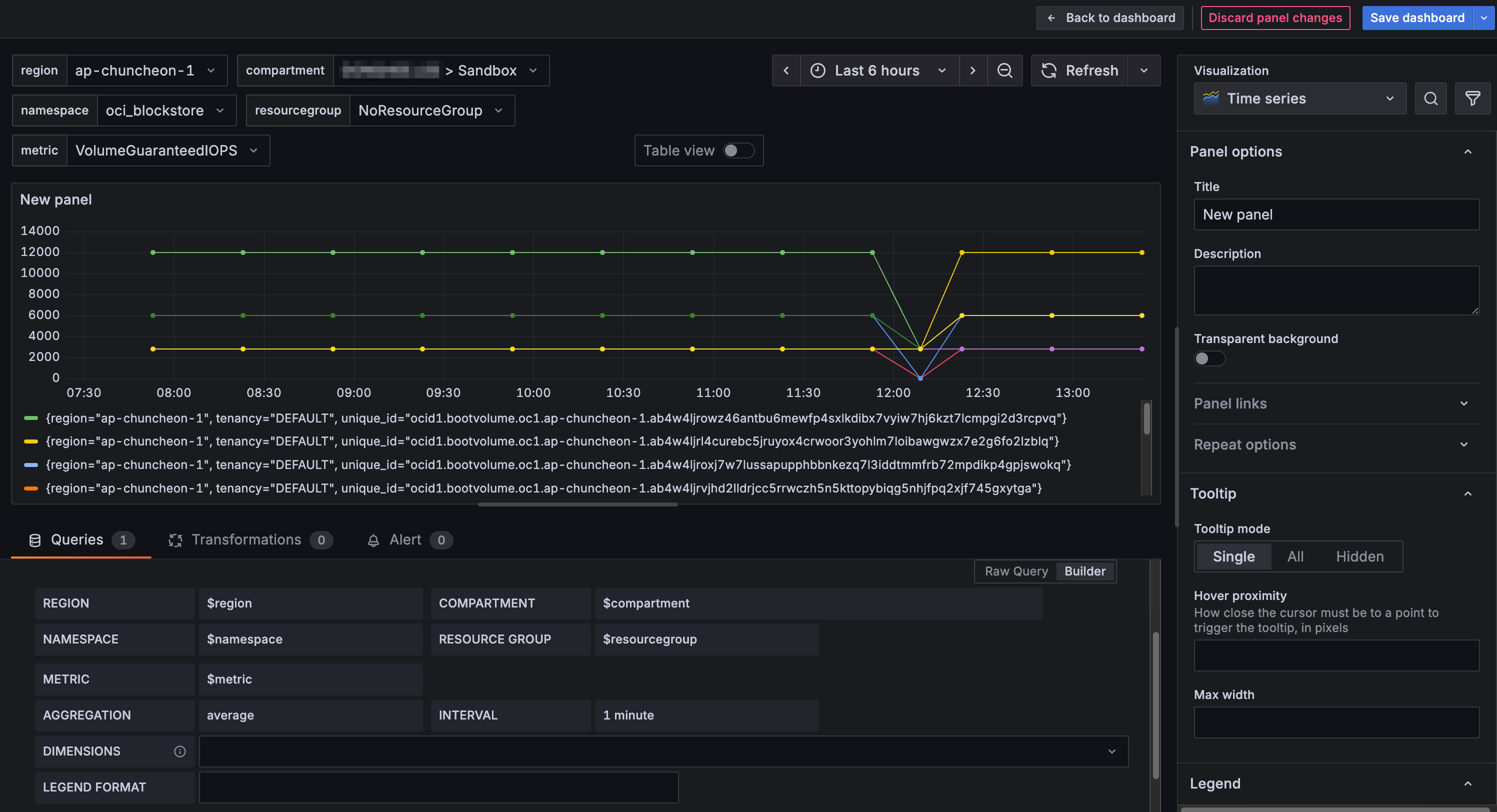Open the metric VolumeGuaranteedIOPS dropdown
The image size is (1497, 812).
point(167,150)
